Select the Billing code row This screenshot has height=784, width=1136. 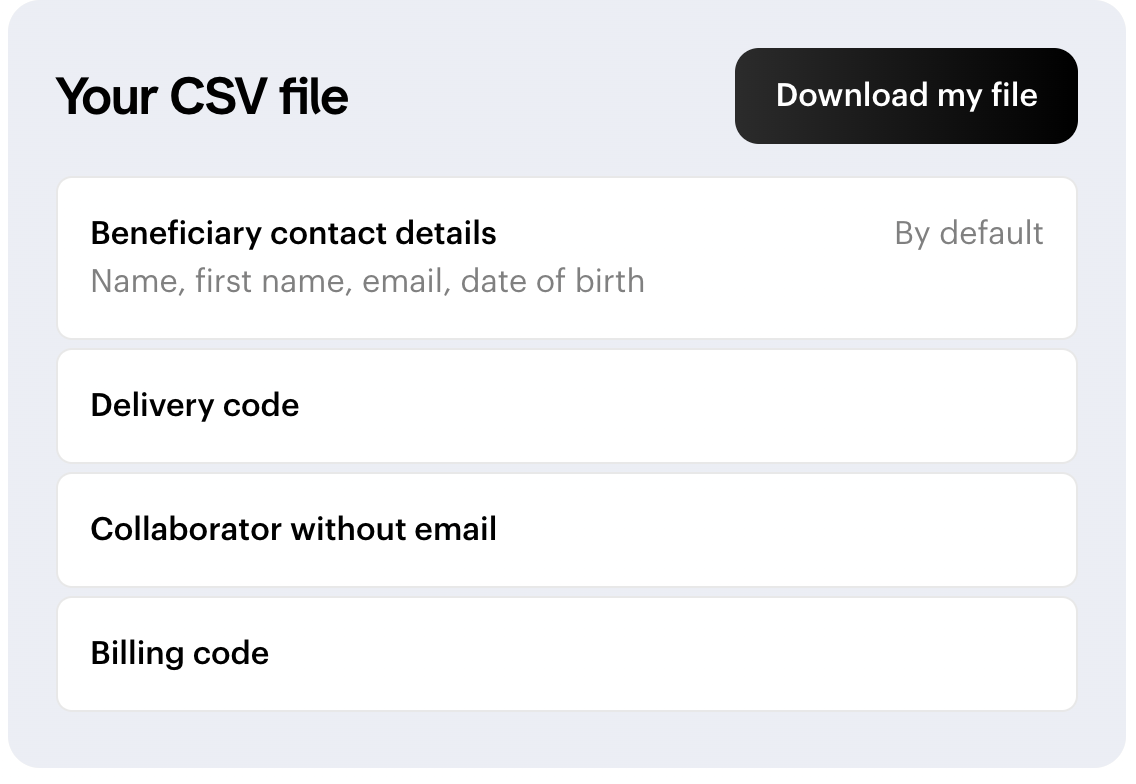(x=566, y=654)
